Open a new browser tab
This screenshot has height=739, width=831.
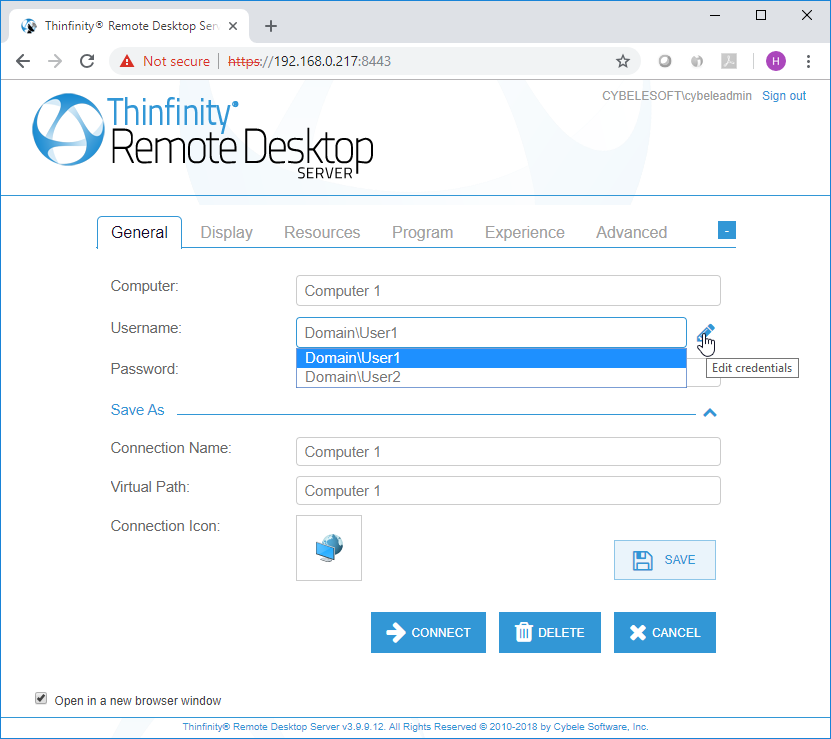tap(271, 25)
